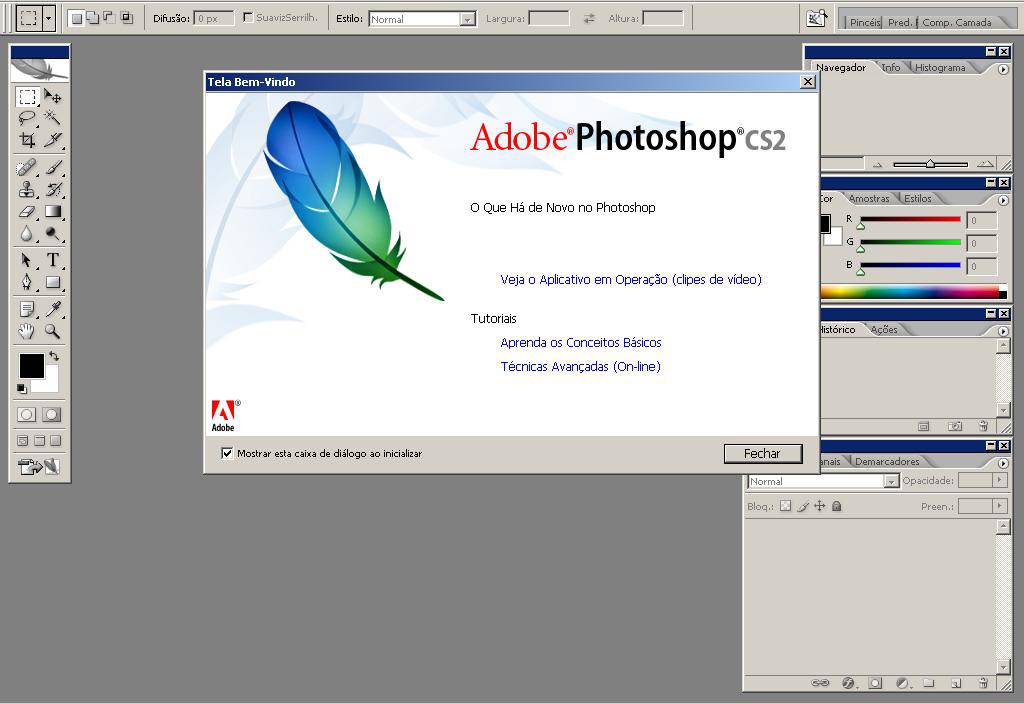Click link layers chain icon
Viewport: 1024px width, 704px height.
820,683
